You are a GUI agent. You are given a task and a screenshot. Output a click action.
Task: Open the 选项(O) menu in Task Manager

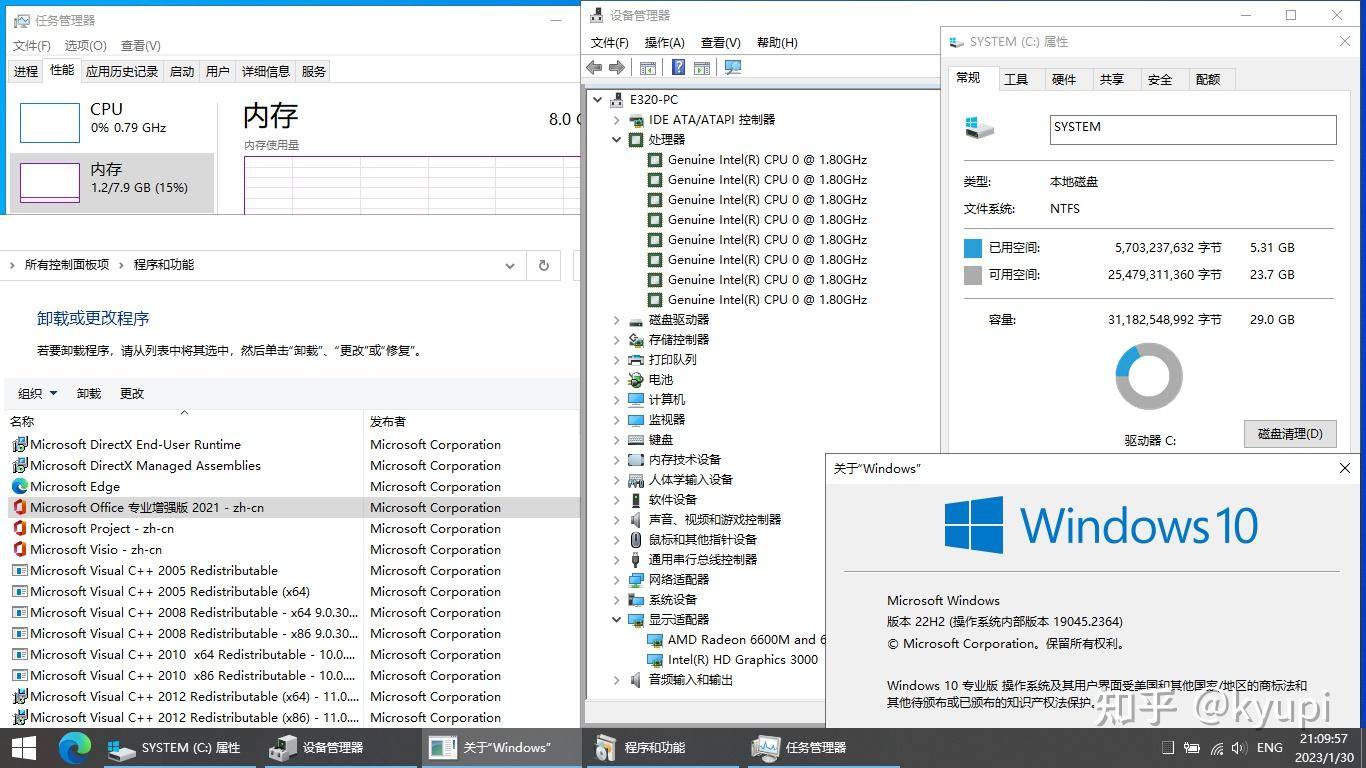pyautogui.click(x=85, y=45)
